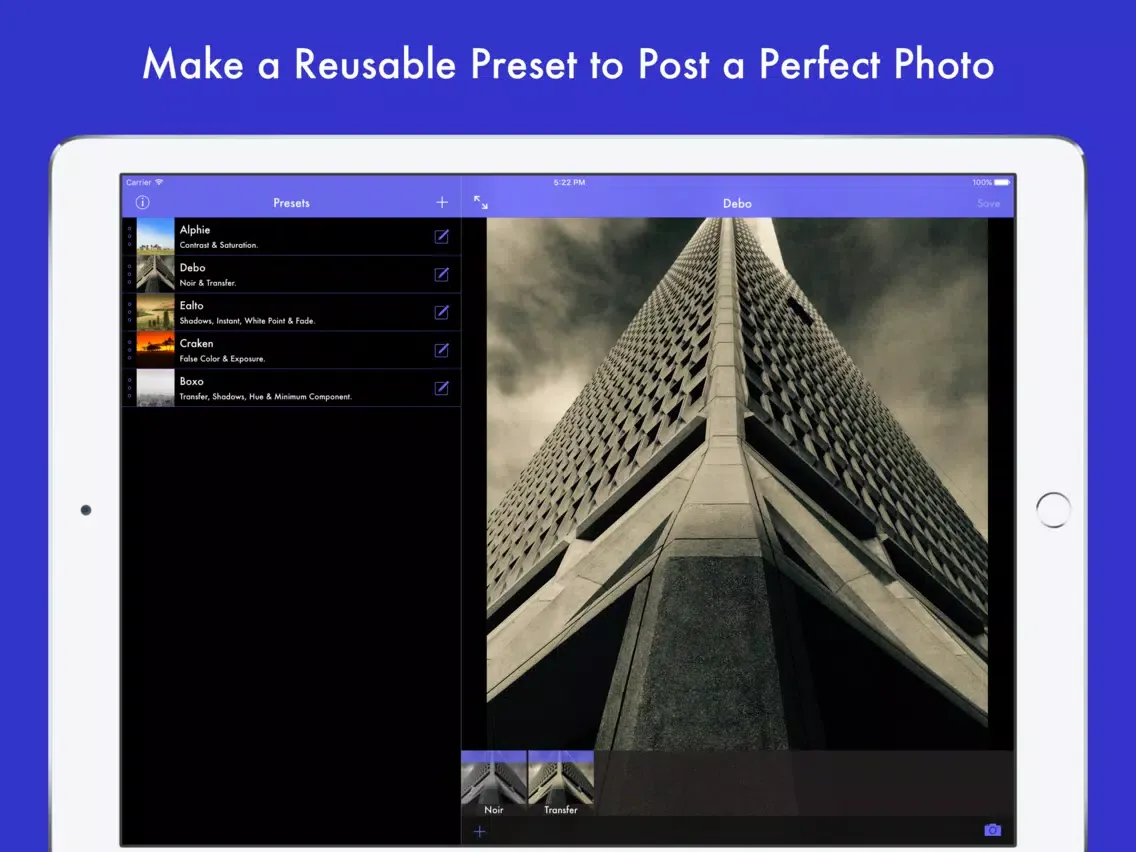
Task: Click the Craken preset name
Action: tap(196, 343)
